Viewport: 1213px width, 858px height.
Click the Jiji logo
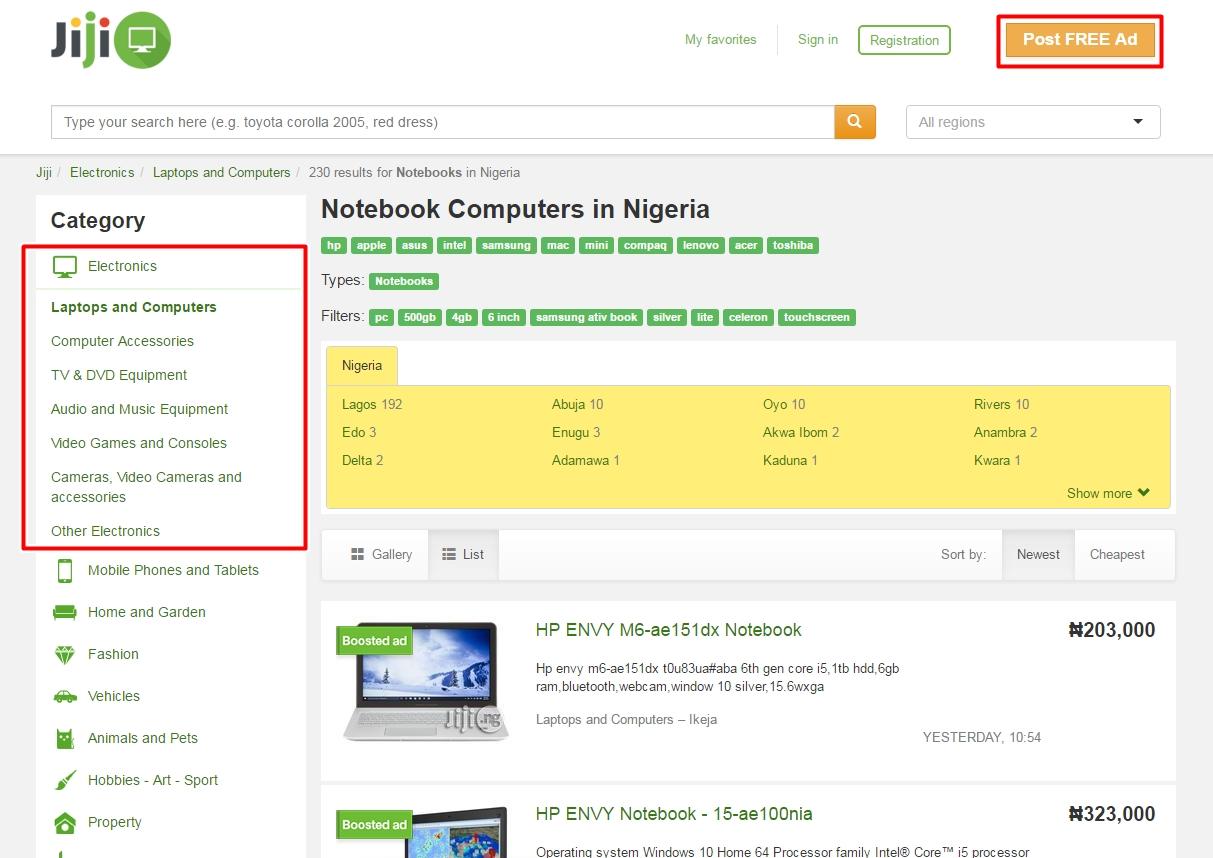pos(111,40)
